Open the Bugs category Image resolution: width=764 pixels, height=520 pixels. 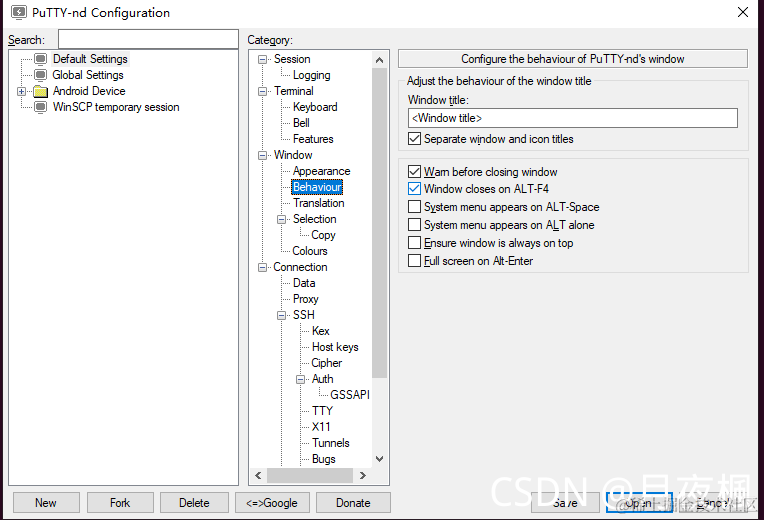[324, 459]
